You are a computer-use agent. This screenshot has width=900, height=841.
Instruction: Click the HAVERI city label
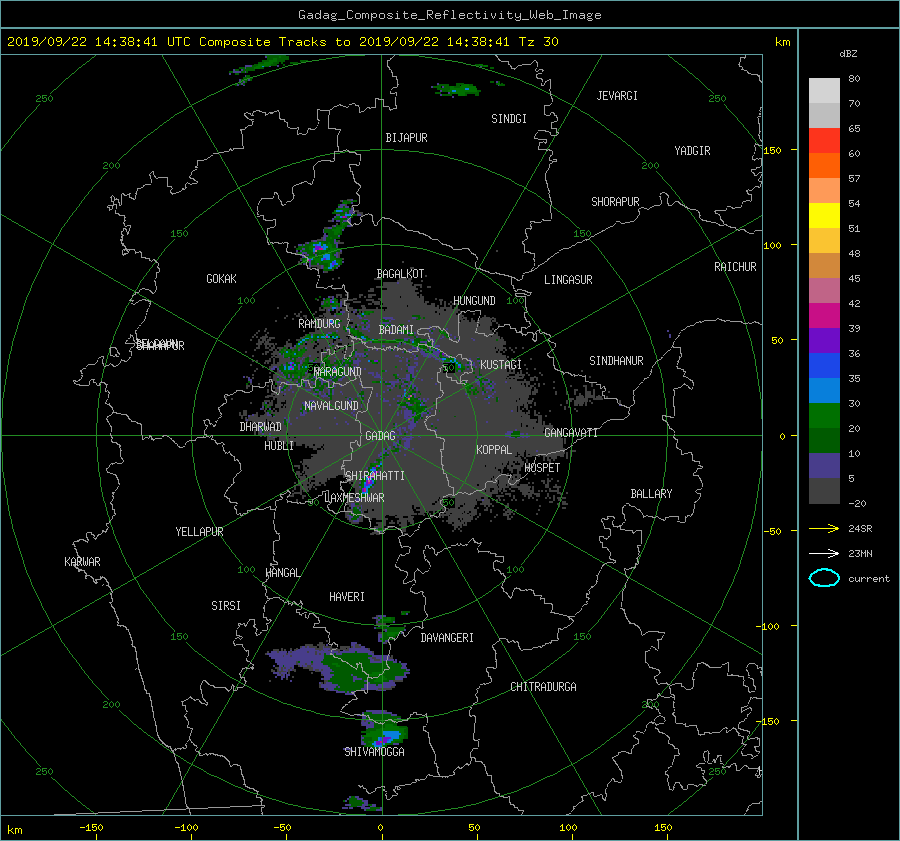(347, 597)
